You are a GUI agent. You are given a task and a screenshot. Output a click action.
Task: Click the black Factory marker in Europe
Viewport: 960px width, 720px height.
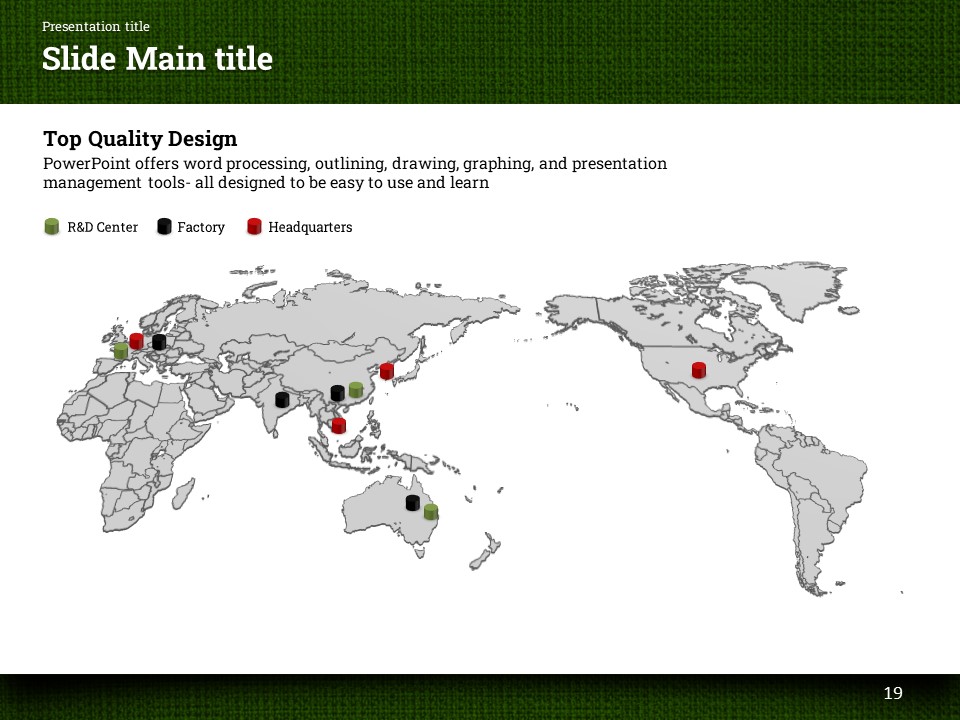coord(158,342)
